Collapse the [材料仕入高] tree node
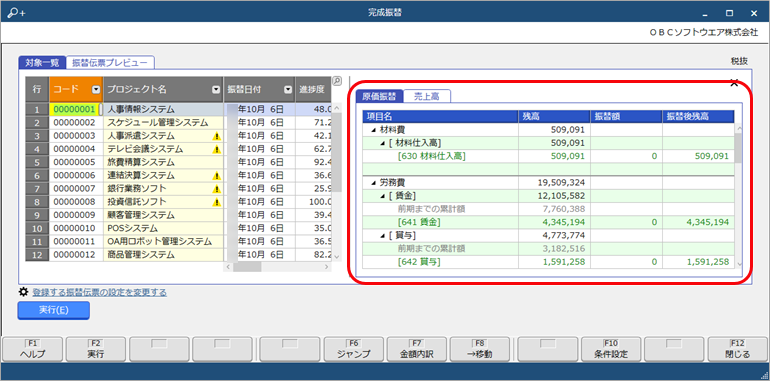This screenshot has width=770, height=381. (x=383, y=143)
